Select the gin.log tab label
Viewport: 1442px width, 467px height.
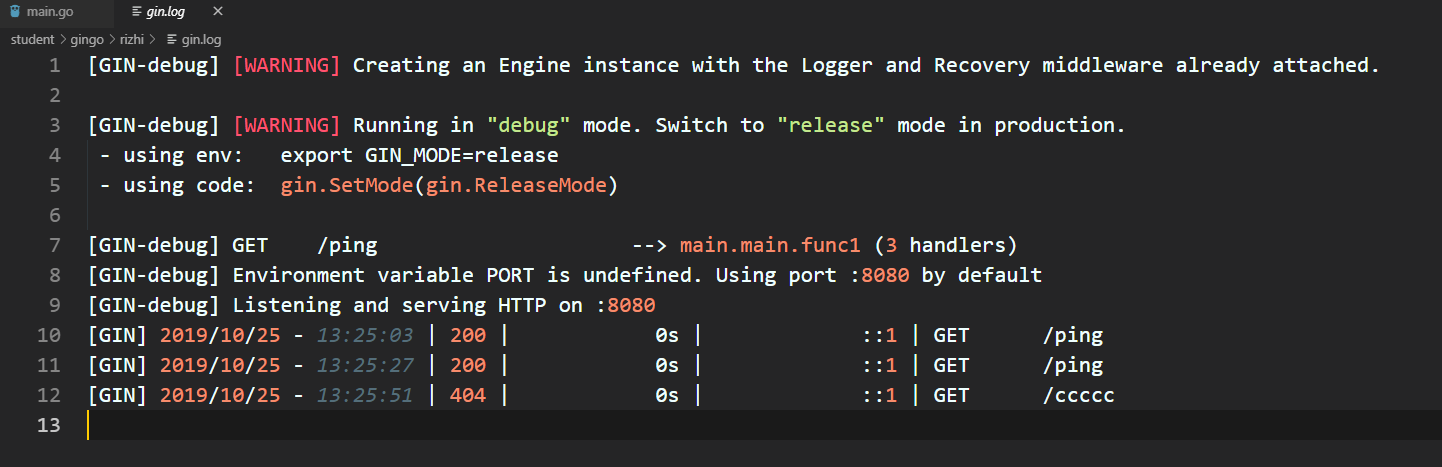[x=166, y=12]
